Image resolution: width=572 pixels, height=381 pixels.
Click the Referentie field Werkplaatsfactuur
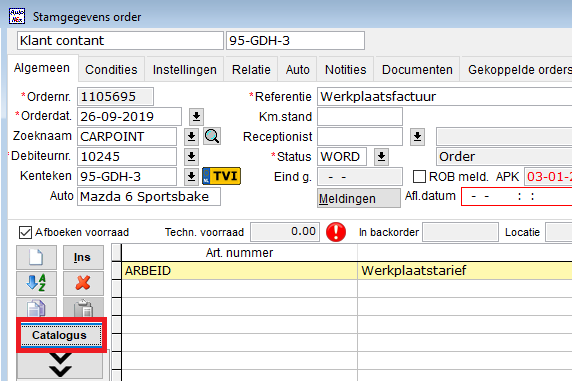point(445,97)
